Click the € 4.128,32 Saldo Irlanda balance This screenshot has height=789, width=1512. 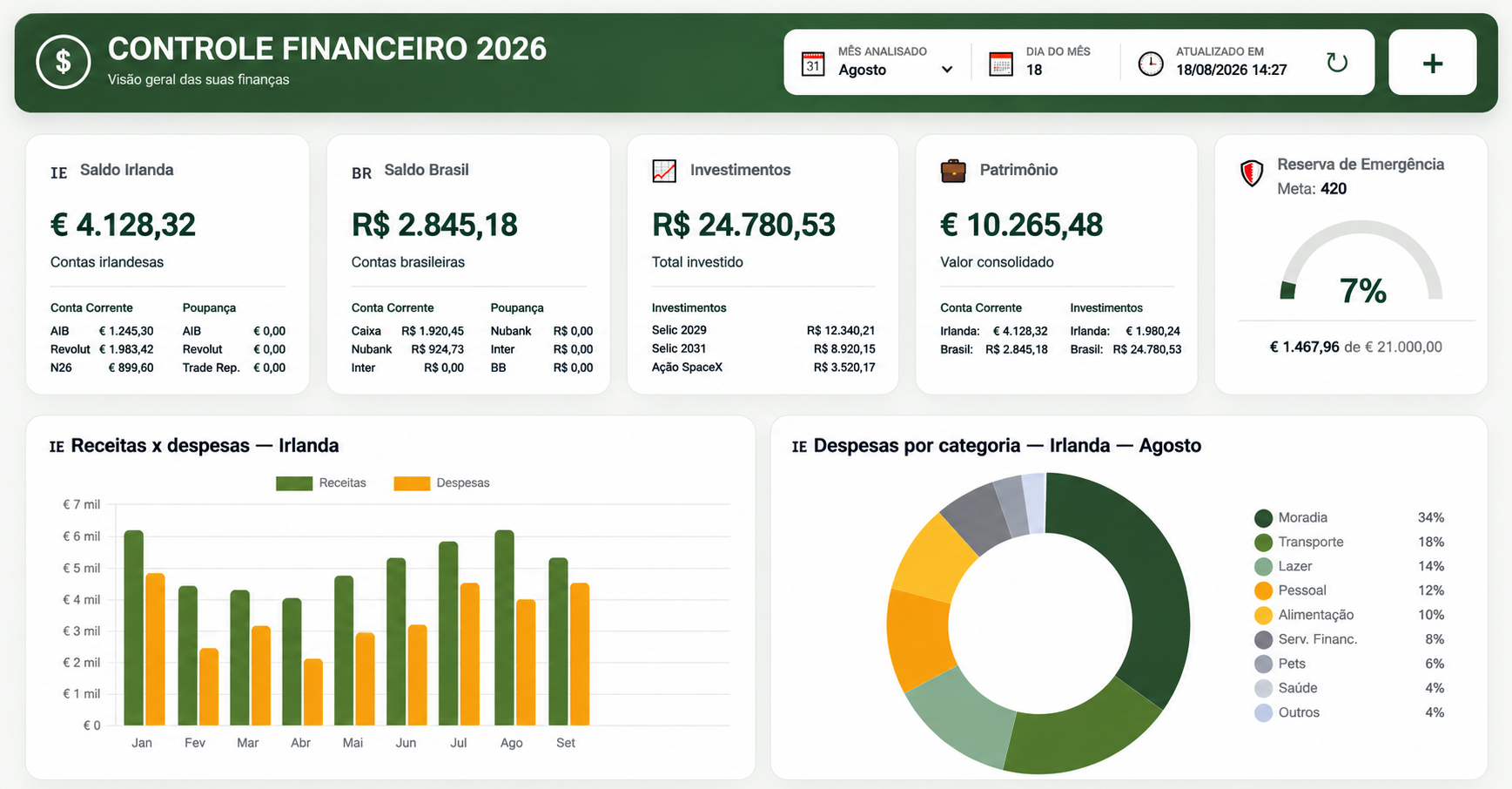[123, 225]
